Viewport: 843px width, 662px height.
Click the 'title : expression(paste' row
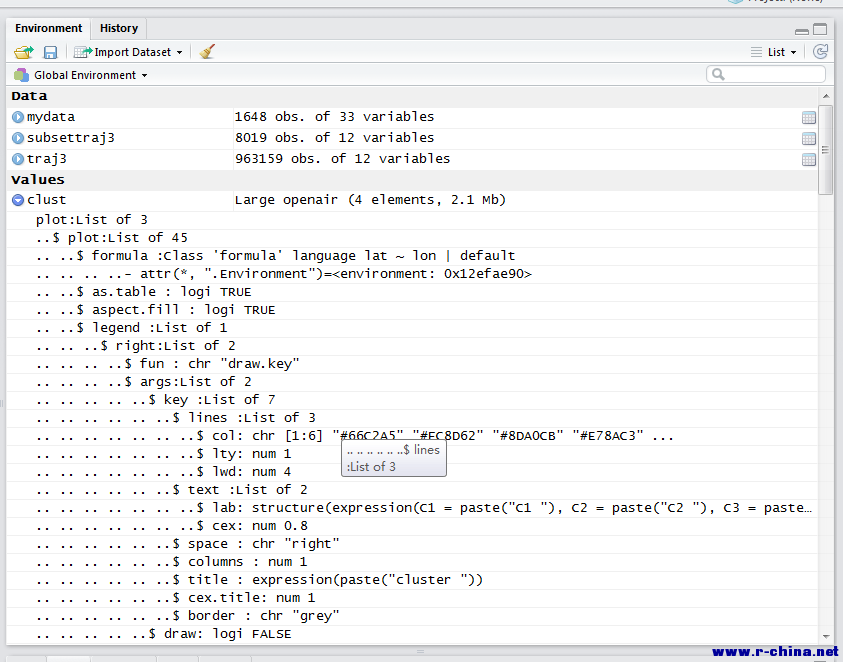pyautogui.click(x=412, y=580)
